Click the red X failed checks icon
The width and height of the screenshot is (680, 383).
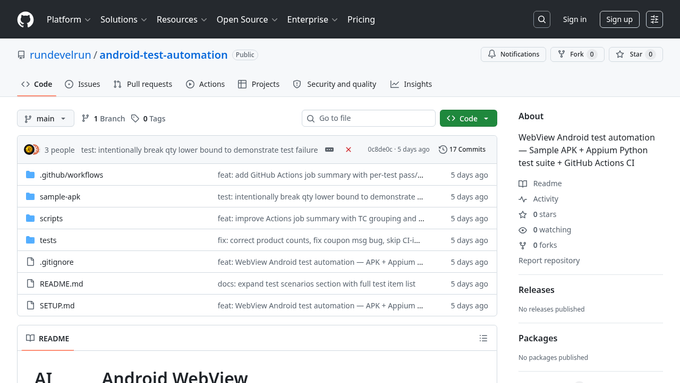(348, 150)
